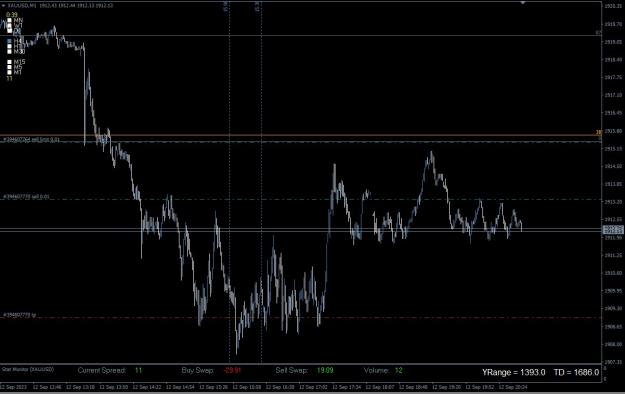Click the red Buy Swap value -29.91
The height and width of the screenshot is (394, 625).
232,370
